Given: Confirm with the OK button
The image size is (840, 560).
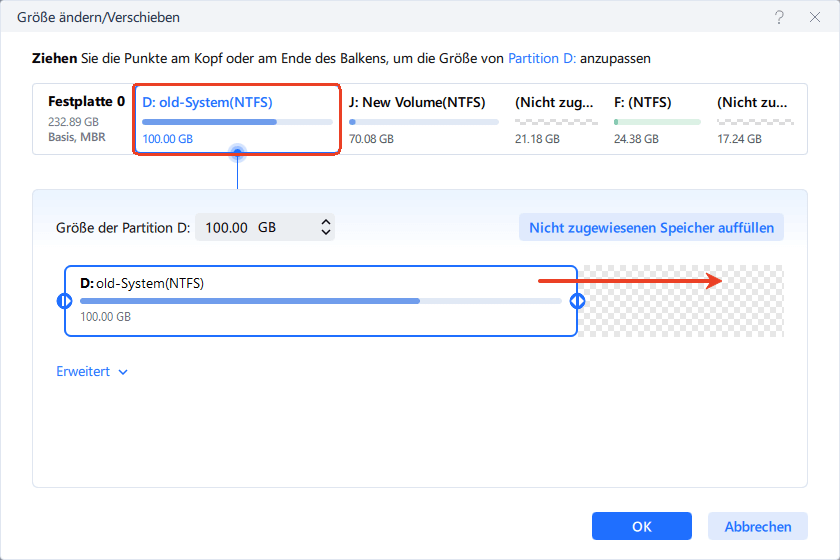Looking at the screenshot, I should [x=641, y=526].
